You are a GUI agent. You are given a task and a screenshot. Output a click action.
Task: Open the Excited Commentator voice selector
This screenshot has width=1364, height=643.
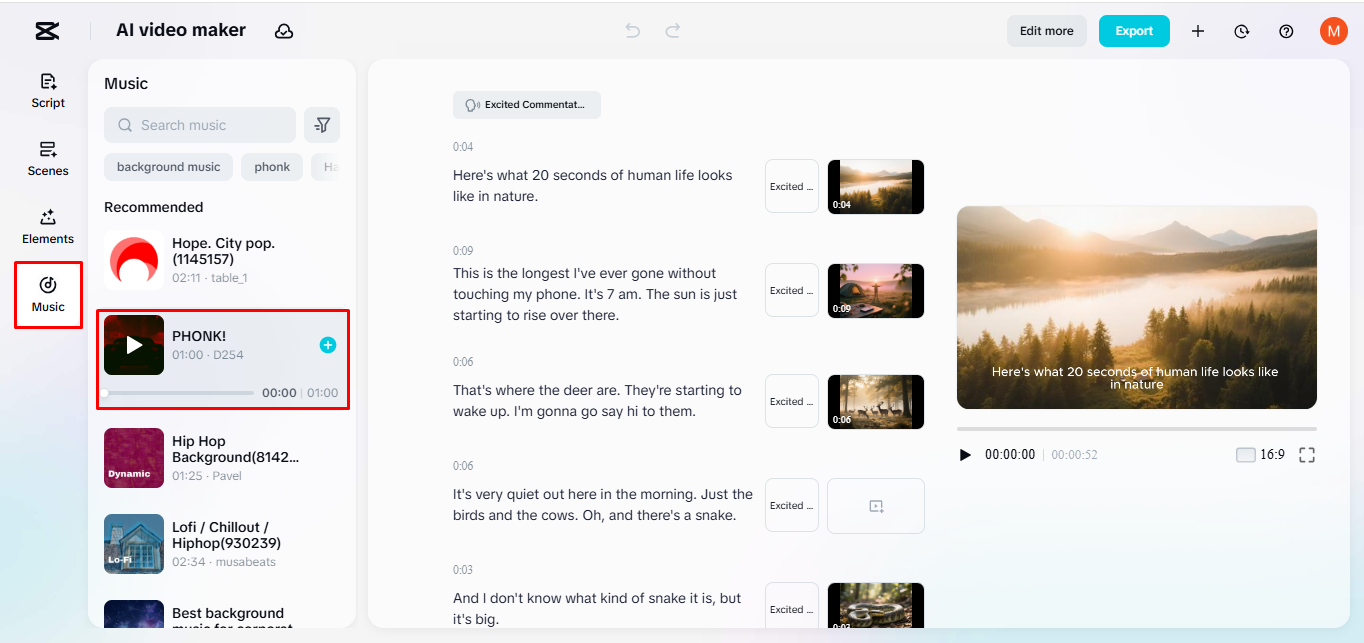526,104
